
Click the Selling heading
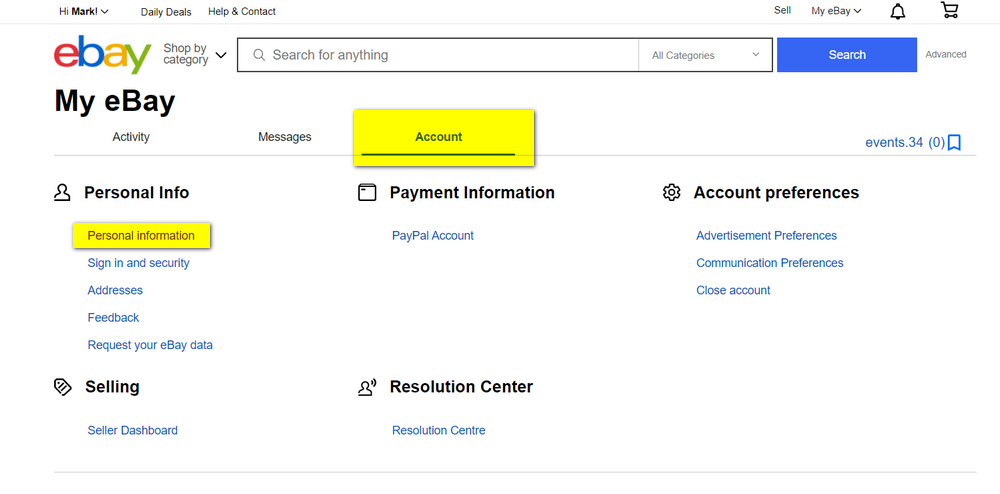point(112,387)
